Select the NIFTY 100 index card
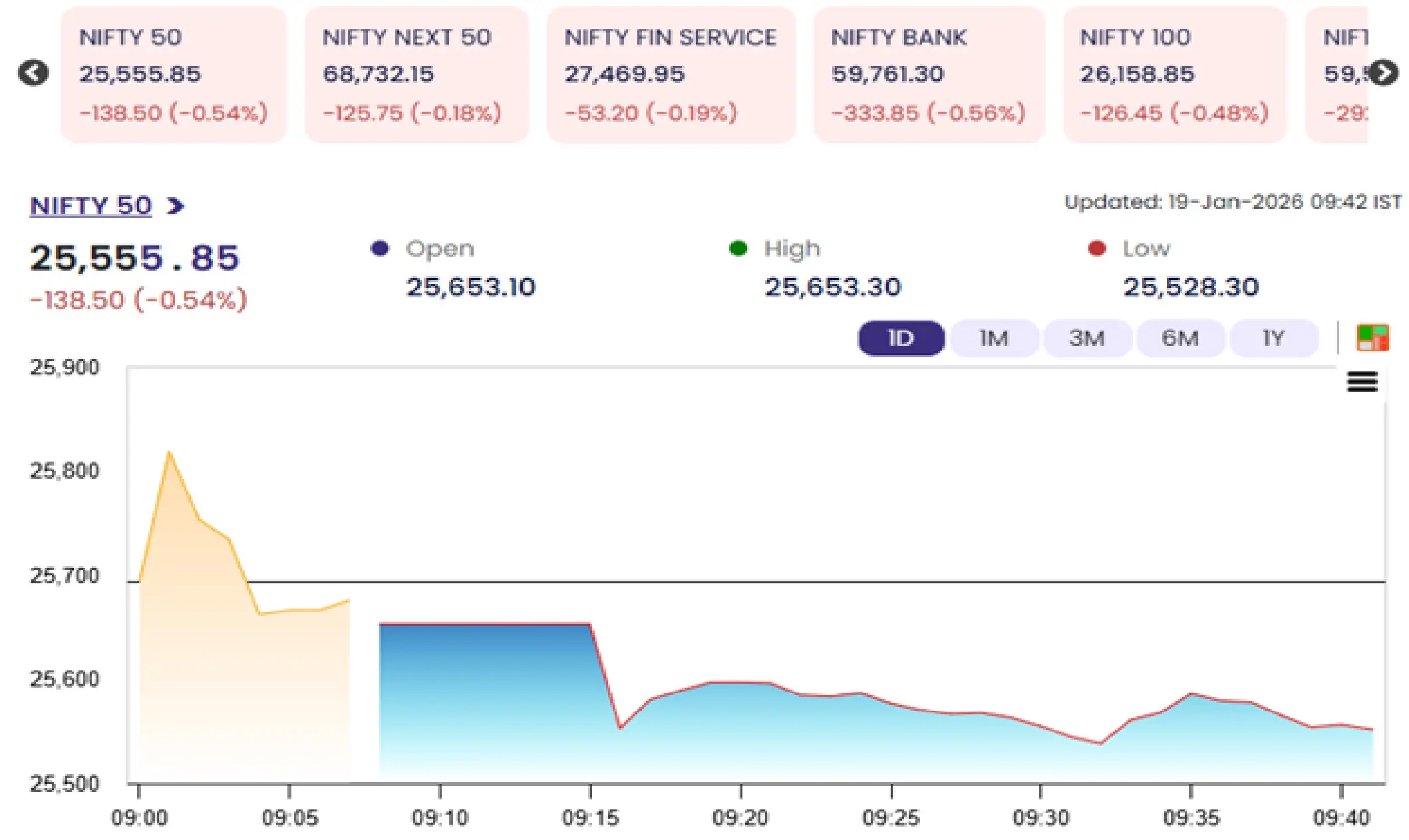This screenshot has height=840, width=1409. [1174, 74]
